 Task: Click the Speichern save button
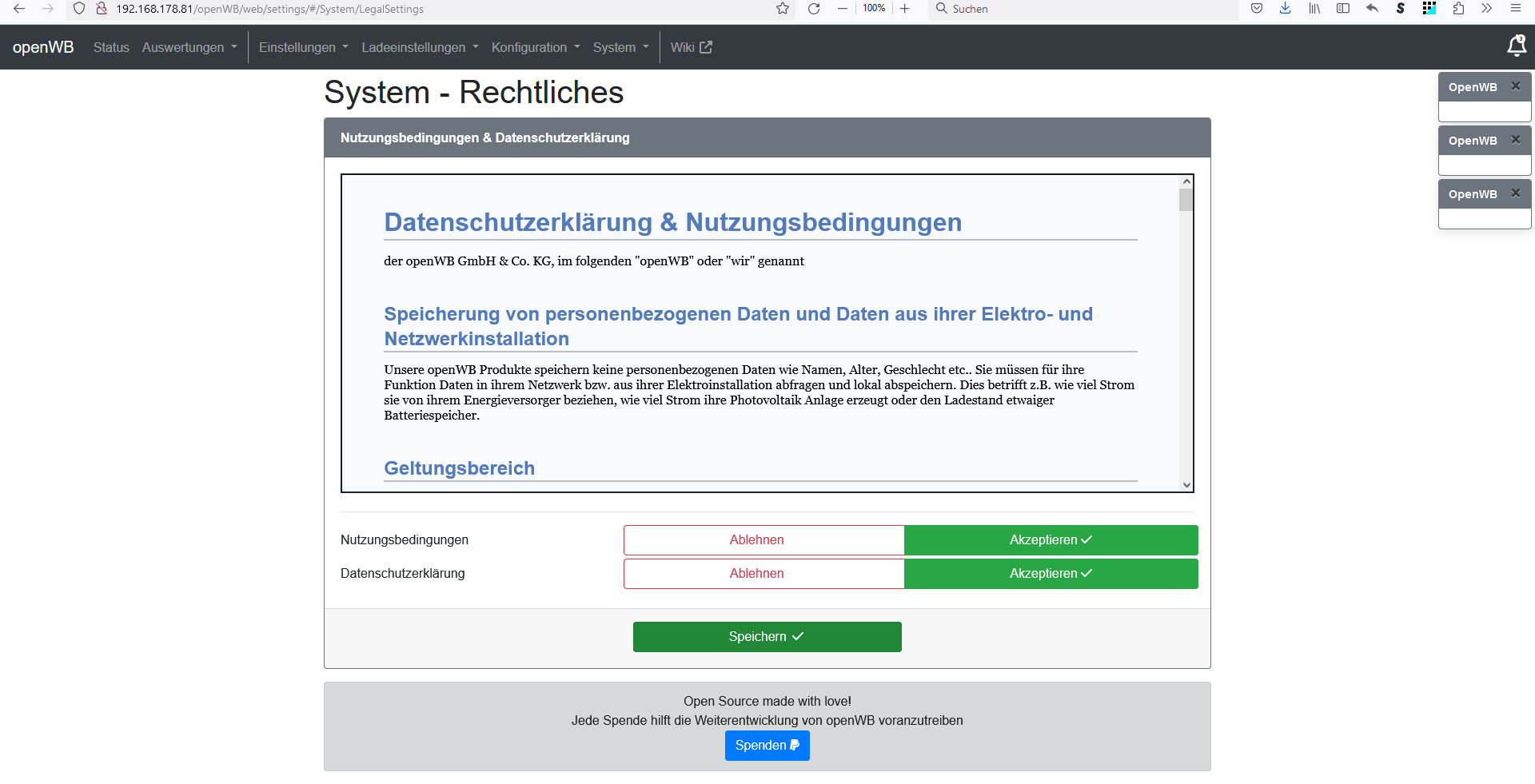pyautogui.click(x=767, y=637)
